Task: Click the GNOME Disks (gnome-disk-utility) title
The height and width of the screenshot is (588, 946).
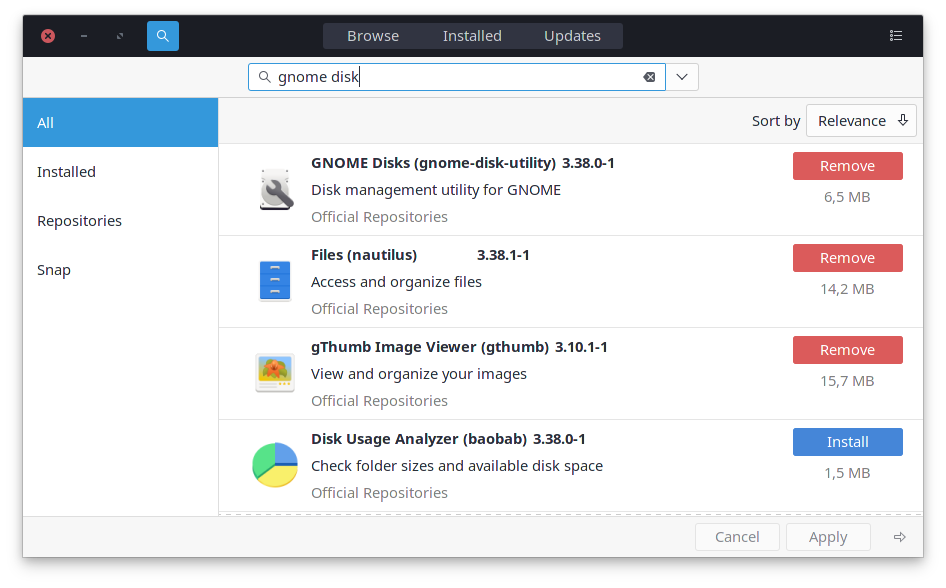Action: point(433,163)
